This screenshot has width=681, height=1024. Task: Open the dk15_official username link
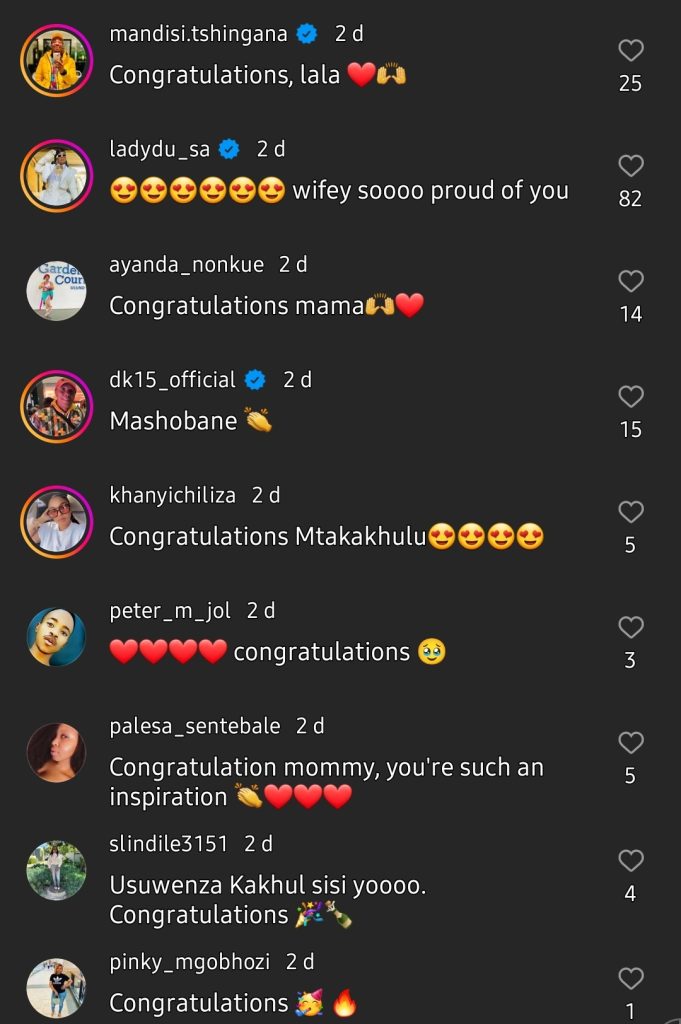(172, 381)
